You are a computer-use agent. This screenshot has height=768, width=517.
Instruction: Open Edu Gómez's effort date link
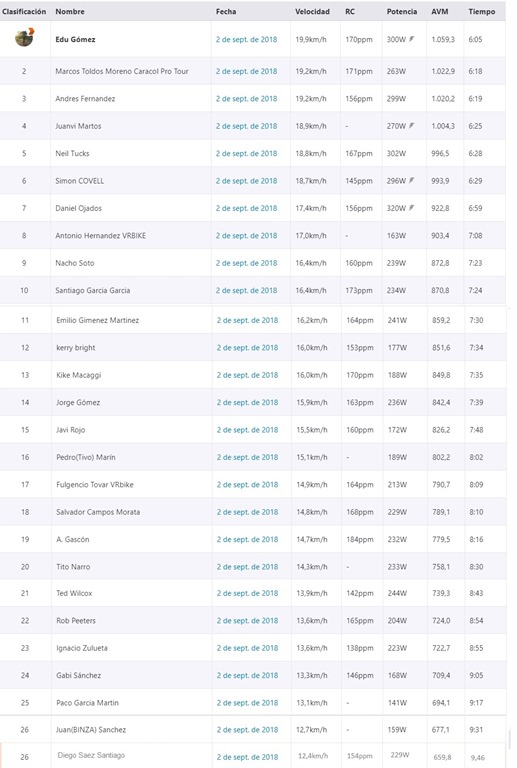[246, 40]
